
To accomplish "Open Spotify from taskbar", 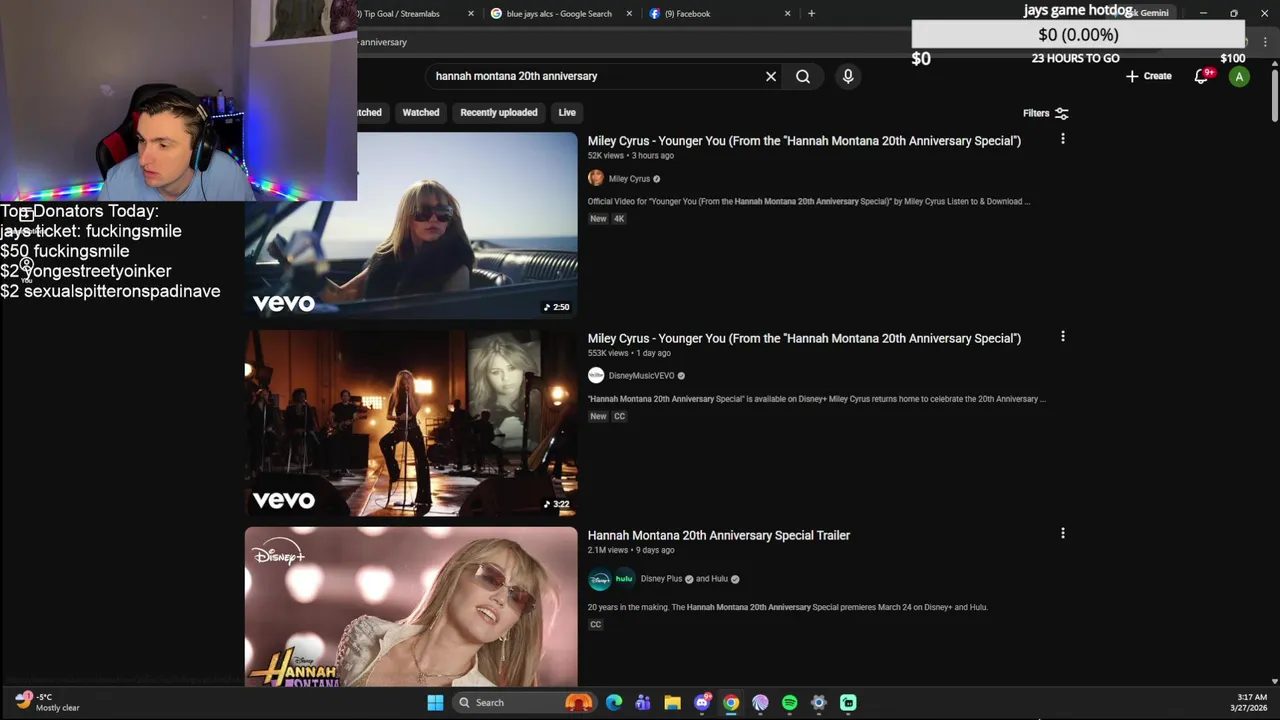I will [789, 703].
